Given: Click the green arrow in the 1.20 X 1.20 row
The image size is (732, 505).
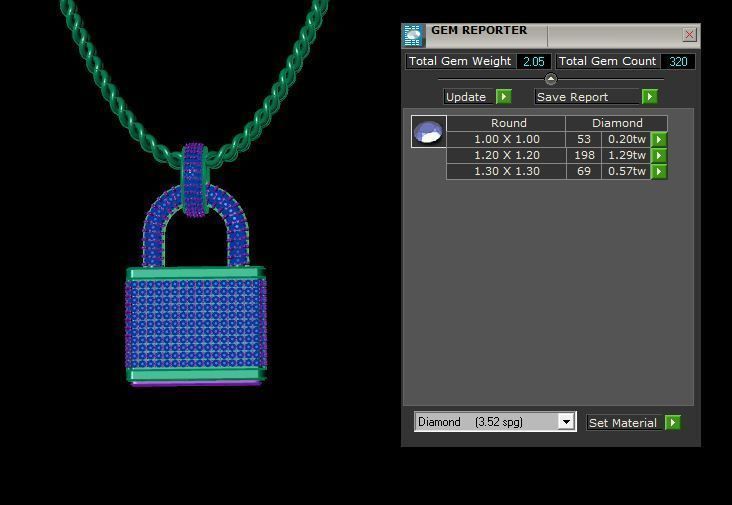Looking at the screenshot, I should (x=659, y=155).
